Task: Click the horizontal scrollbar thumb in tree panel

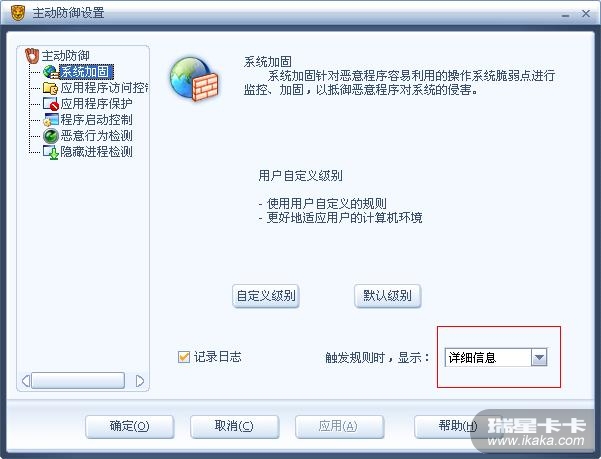Action: pos(78,381)
